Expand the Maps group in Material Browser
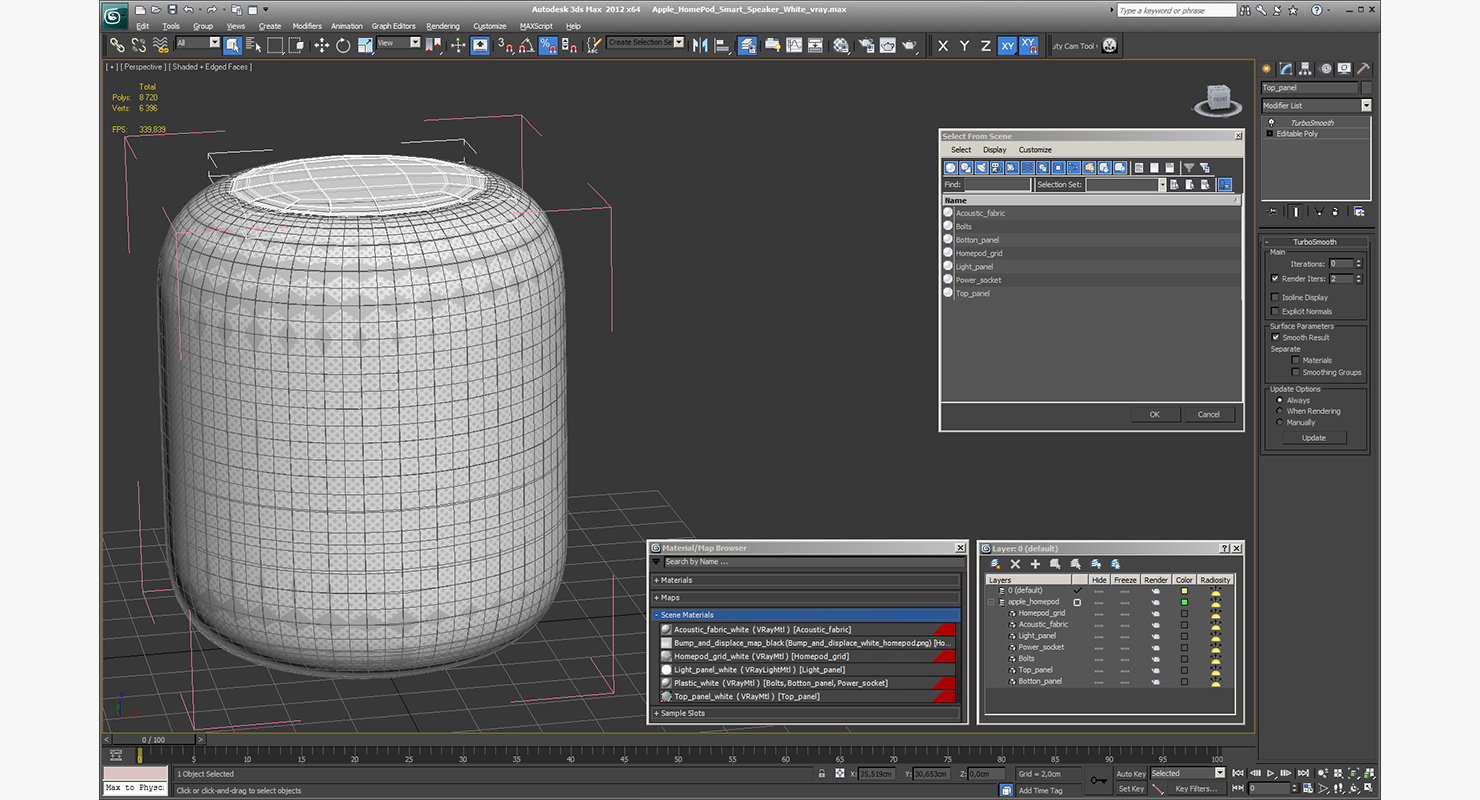 [806, 598]
